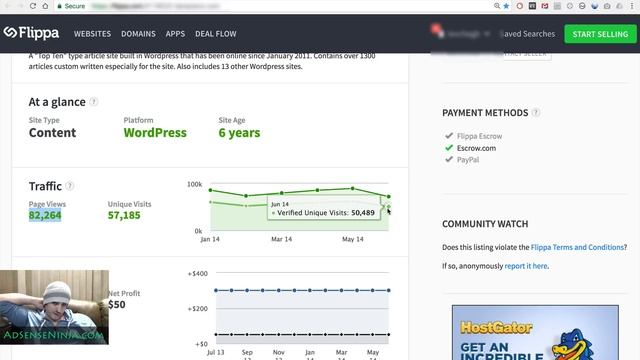
Task: Bookmark the page with blue star icon
Action: click(506, 6)
